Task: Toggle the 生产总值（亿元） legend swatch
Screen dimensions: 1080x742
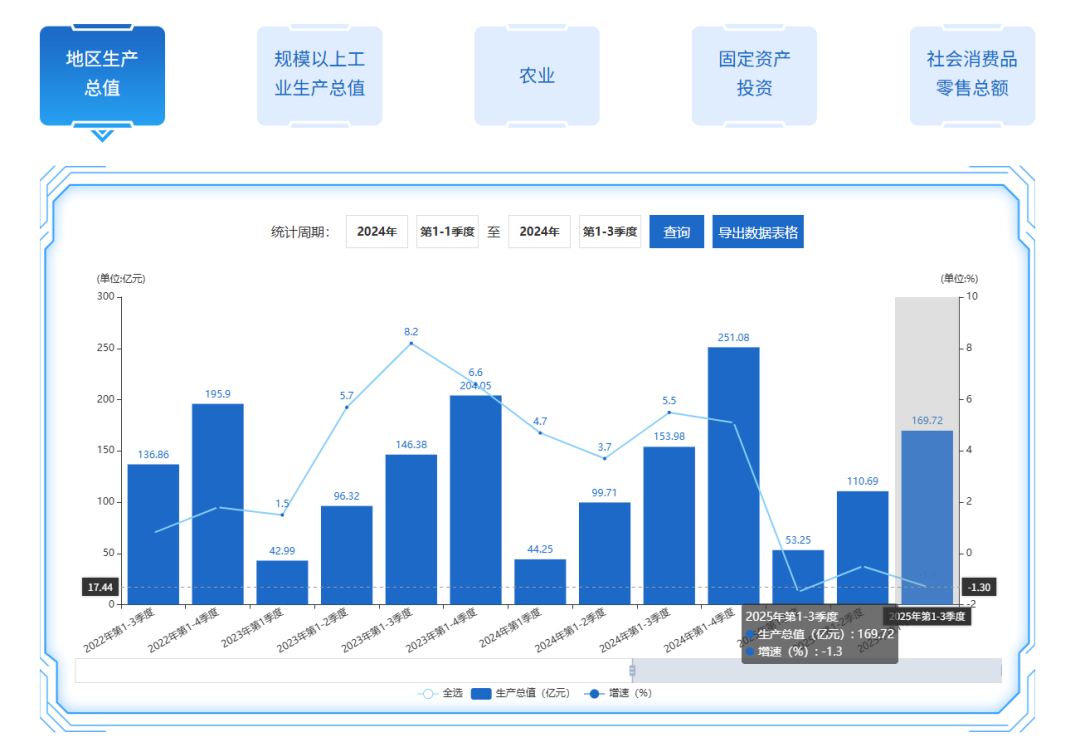Action: (x=481, y=693)
